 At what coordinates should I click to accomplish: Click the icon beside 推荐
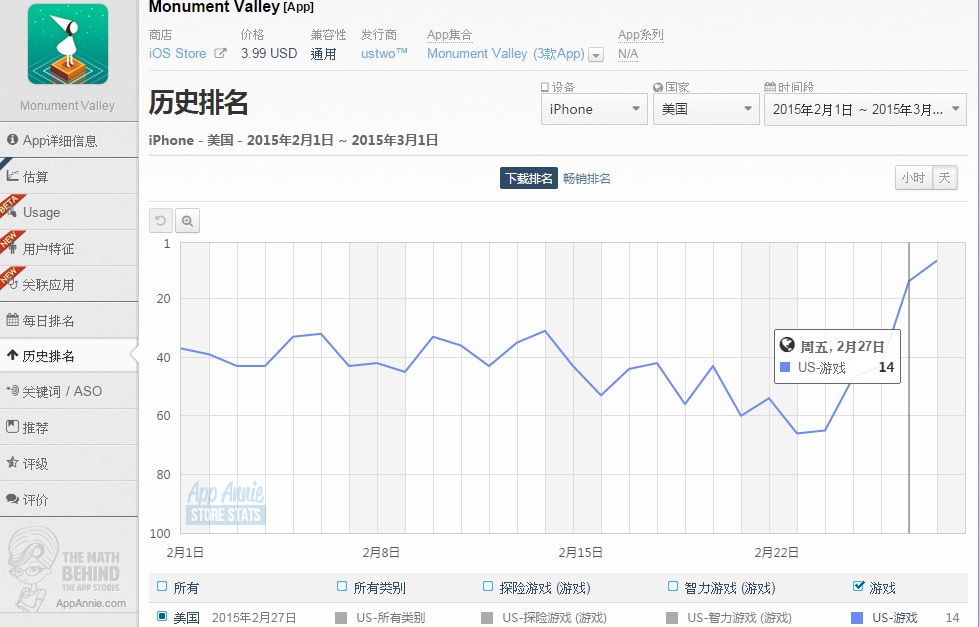pos(12,427)
